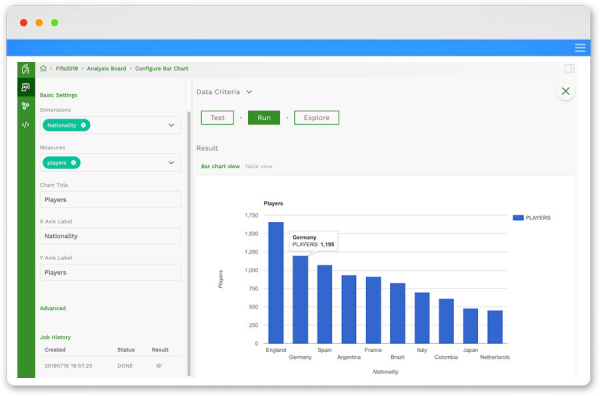Click the Japan bar in the chart
The height and width of the screenshot is (396, 600).
(471, 326)
